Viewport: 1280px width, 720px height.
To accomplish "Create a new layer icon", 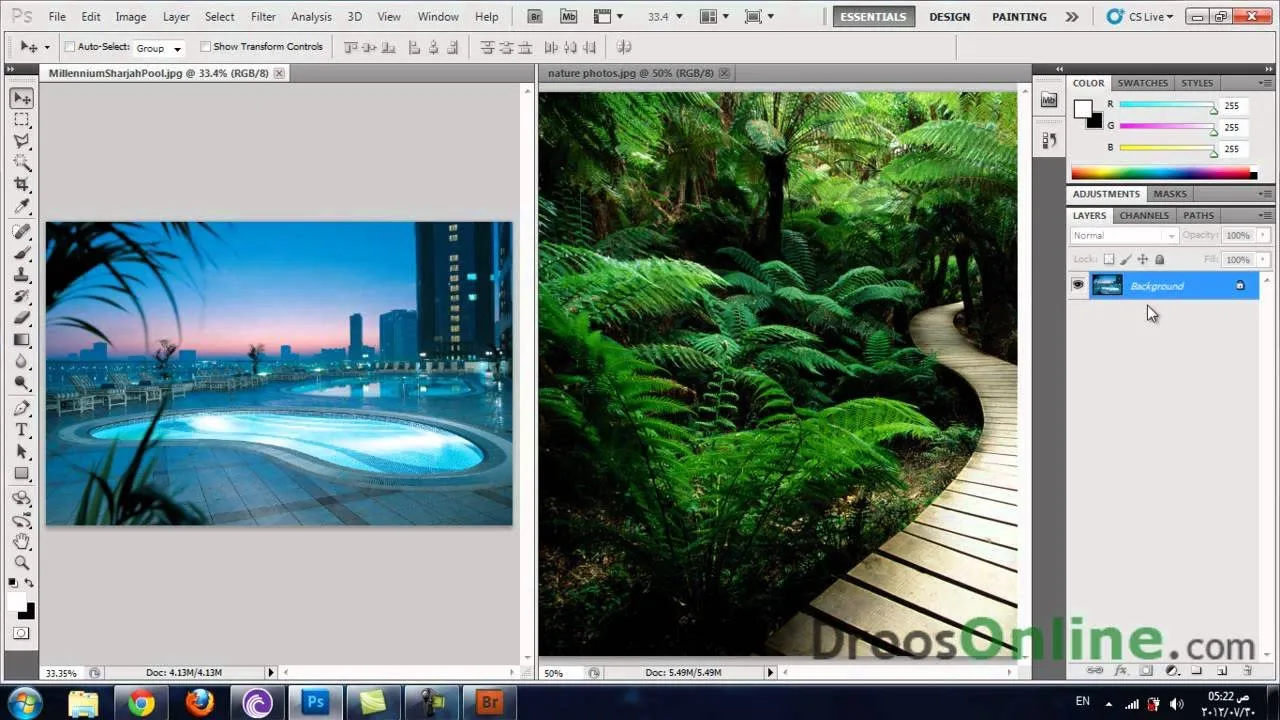I will 1222,671.
